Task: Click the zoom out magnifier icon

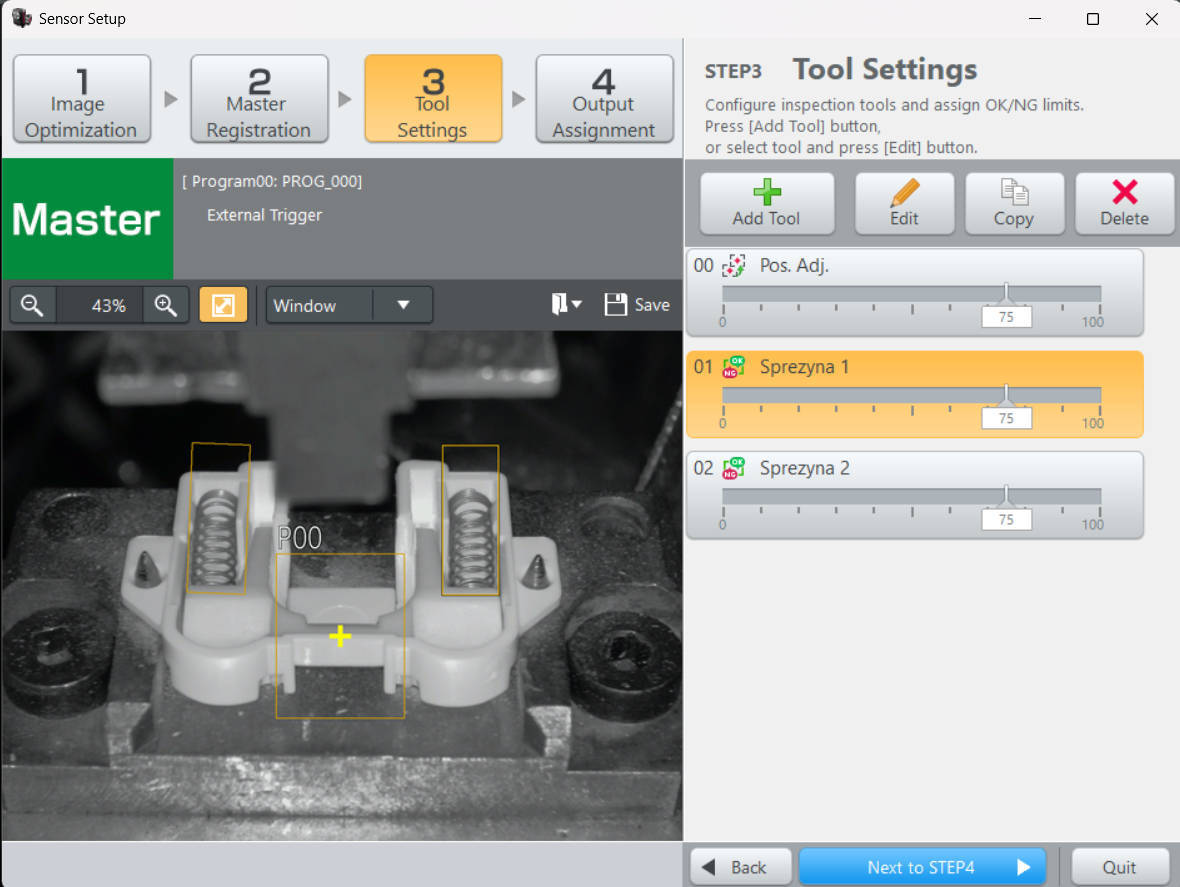Action: [x=33, y=305]
